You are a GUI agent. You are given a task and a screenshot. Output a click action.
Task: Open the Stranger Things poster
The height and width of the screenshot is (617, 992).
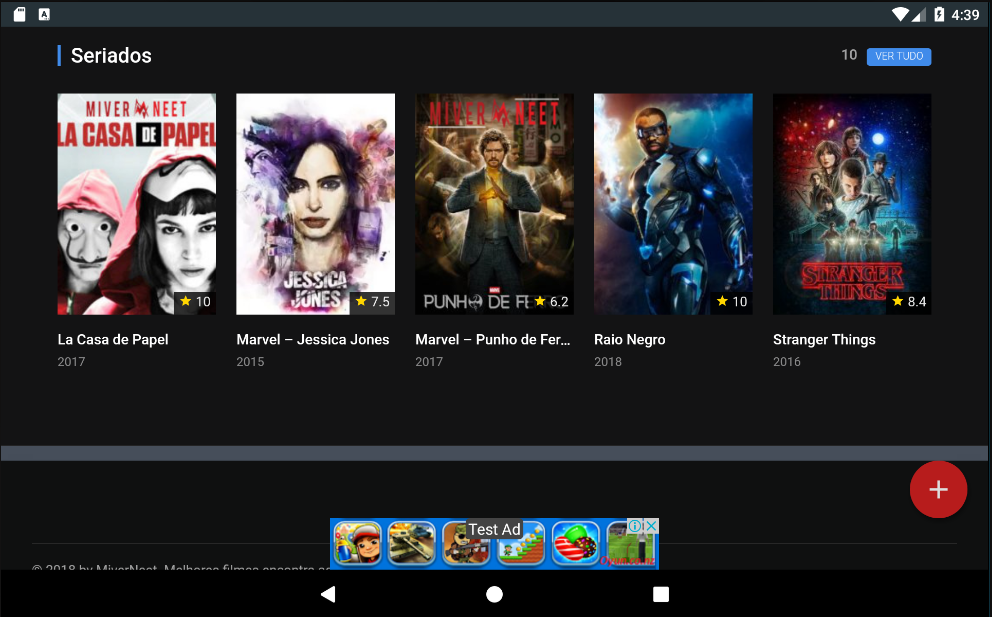pyautogui.click(x=852, y=204)
